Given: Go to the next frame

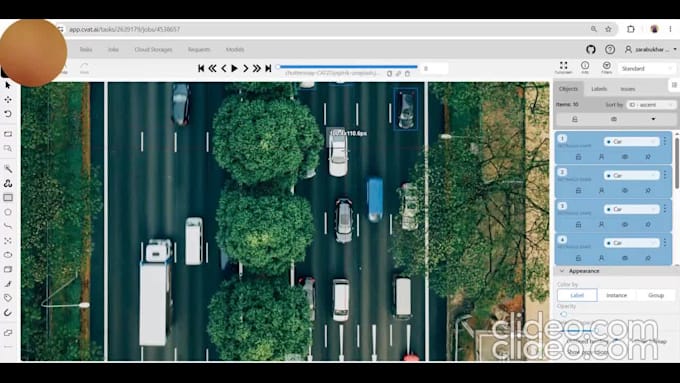Looking at the screenshot, I should [245, 68].
